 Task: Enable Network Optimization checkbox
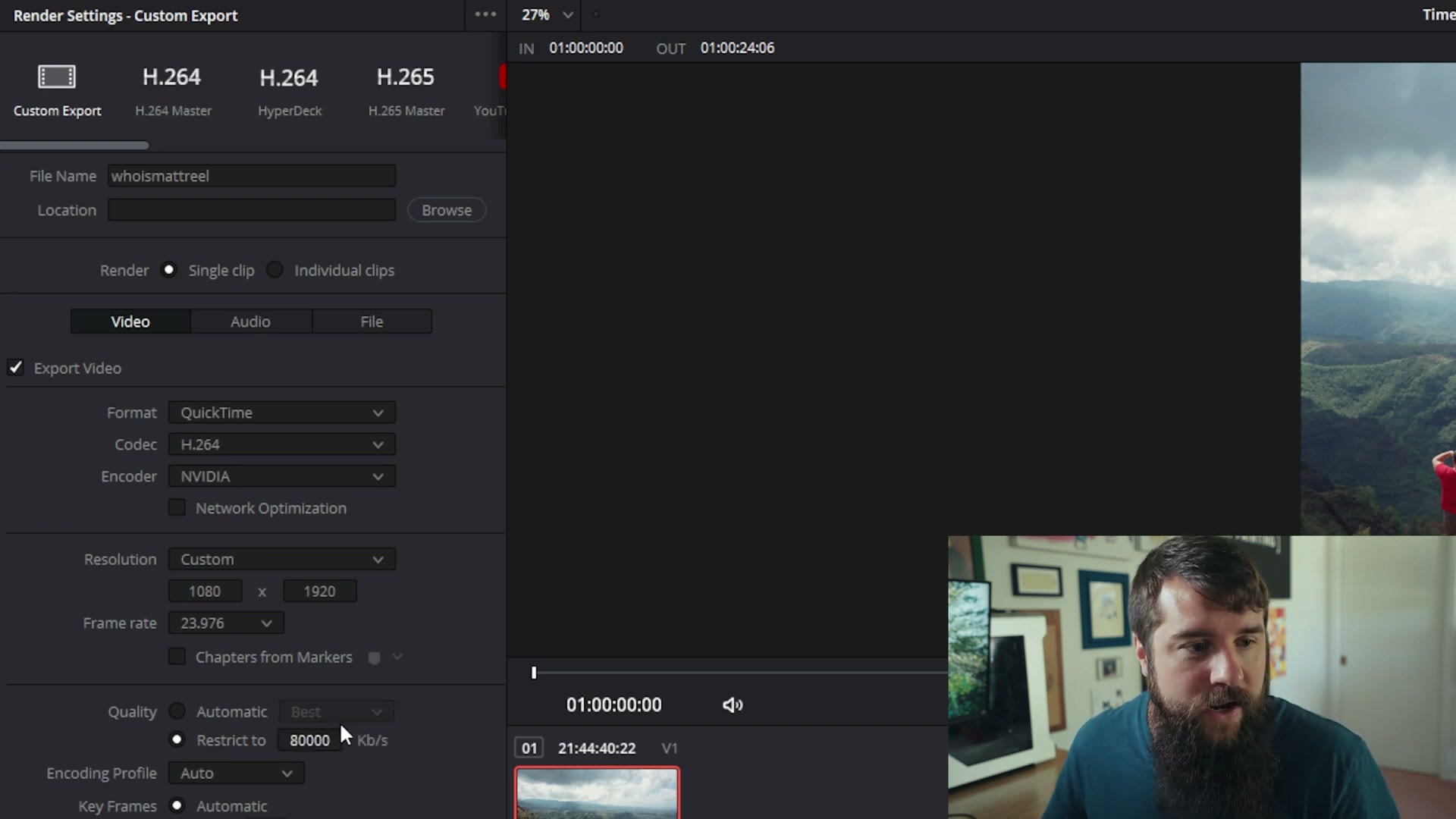[x=177, y=508]
